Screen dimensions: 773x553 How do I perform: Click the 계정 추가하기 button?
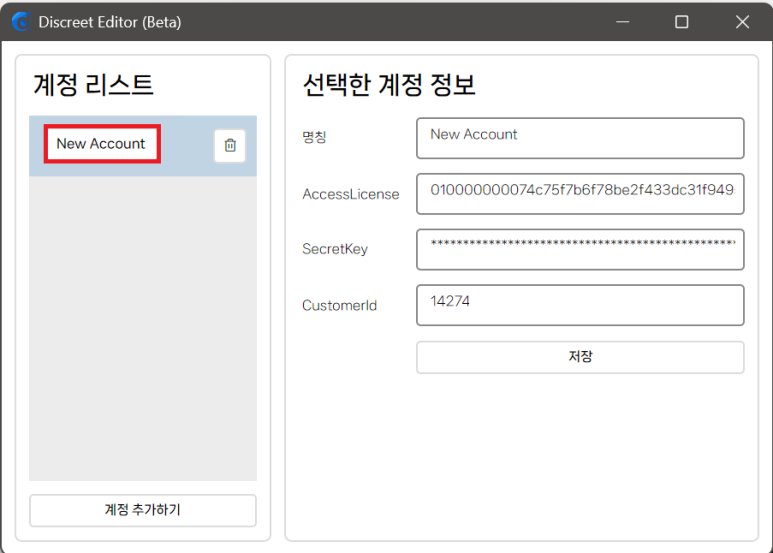(x=142, y=510)
